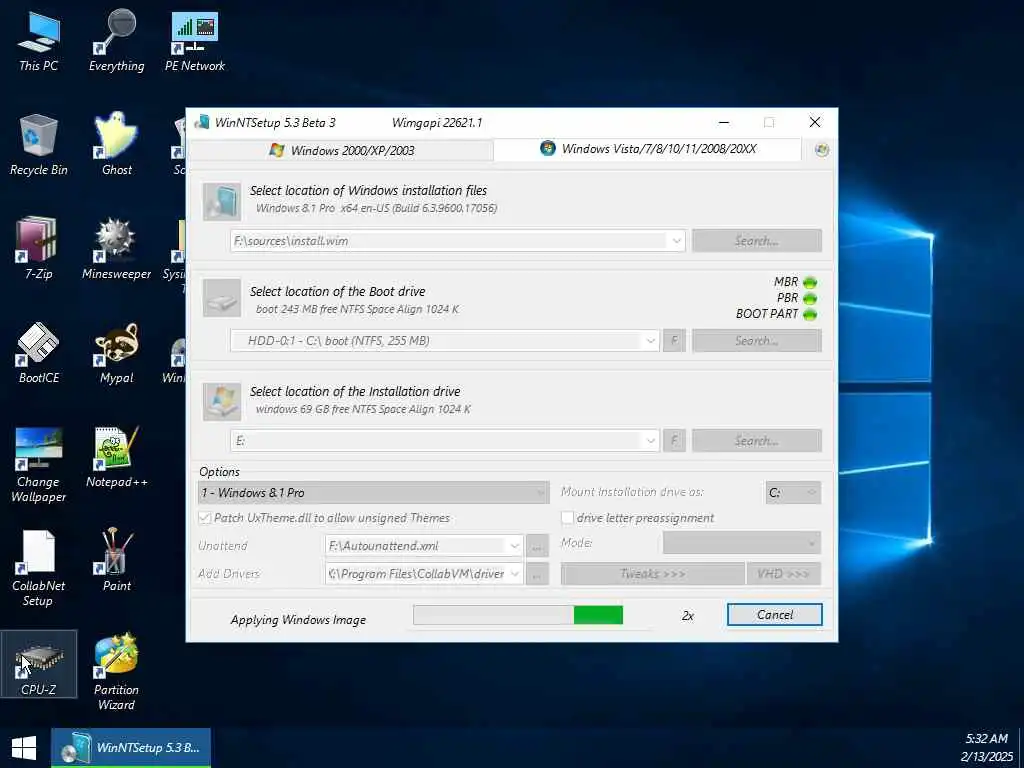Open the Windows Start button
Screen dimensions: 1024x768
(x=24, y=748)
